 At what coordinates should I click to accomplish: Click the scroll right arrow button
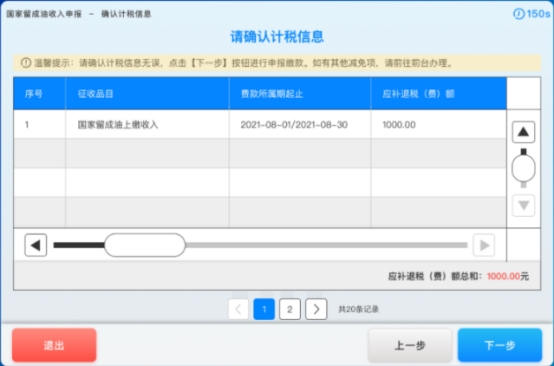[484, 245]
